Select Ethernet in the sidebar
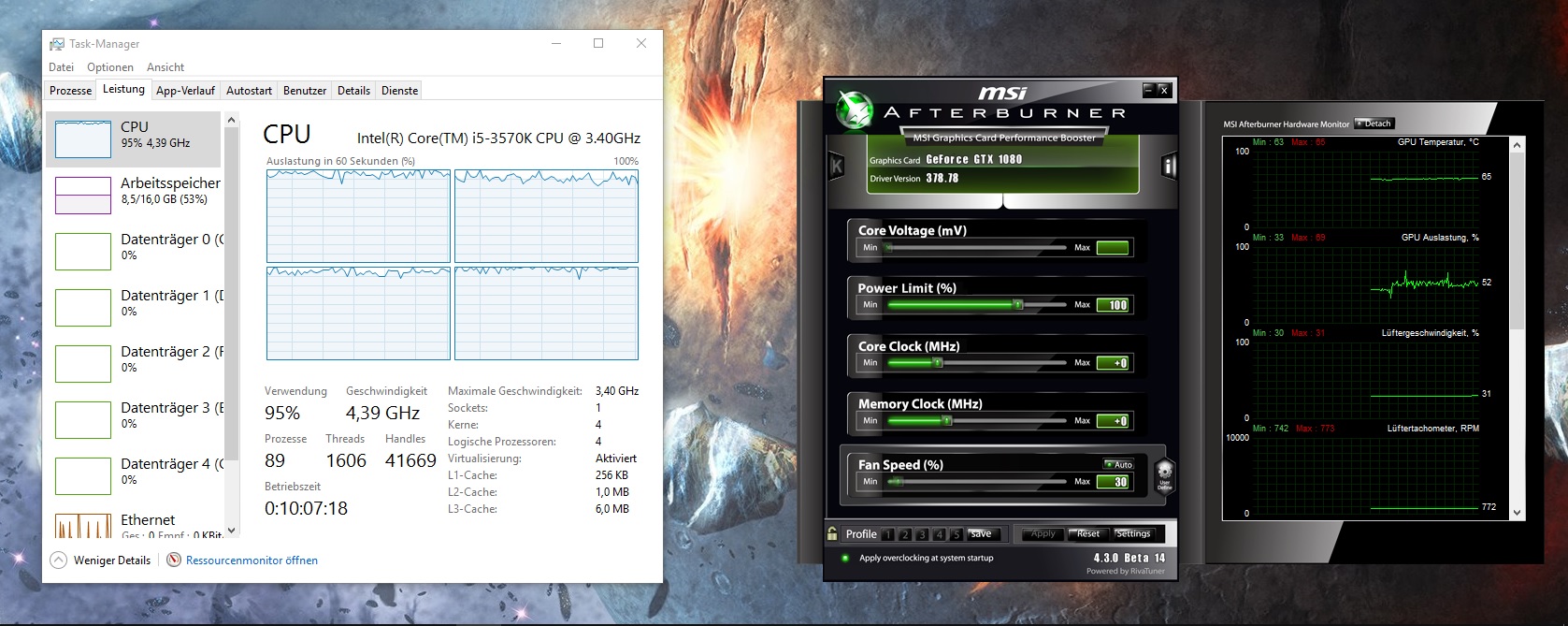This screenshot has width=1568, height=626. (134, 524)
